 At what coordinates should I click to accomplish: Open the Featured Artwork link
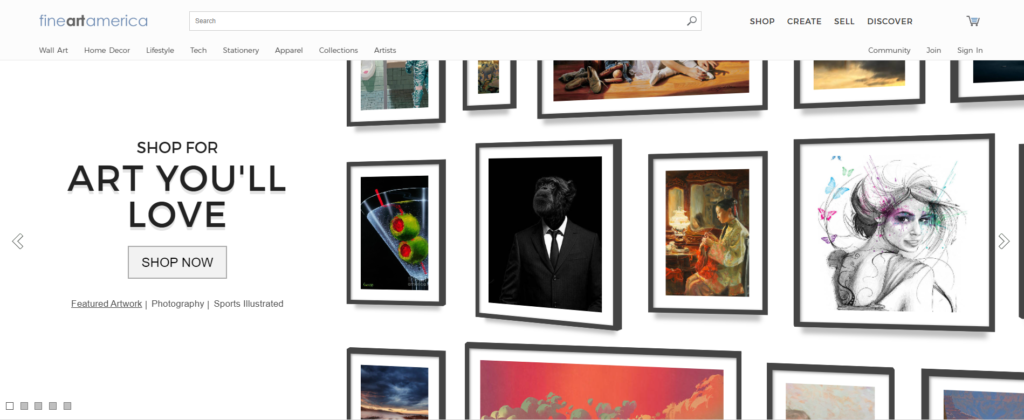click(106, 304)
